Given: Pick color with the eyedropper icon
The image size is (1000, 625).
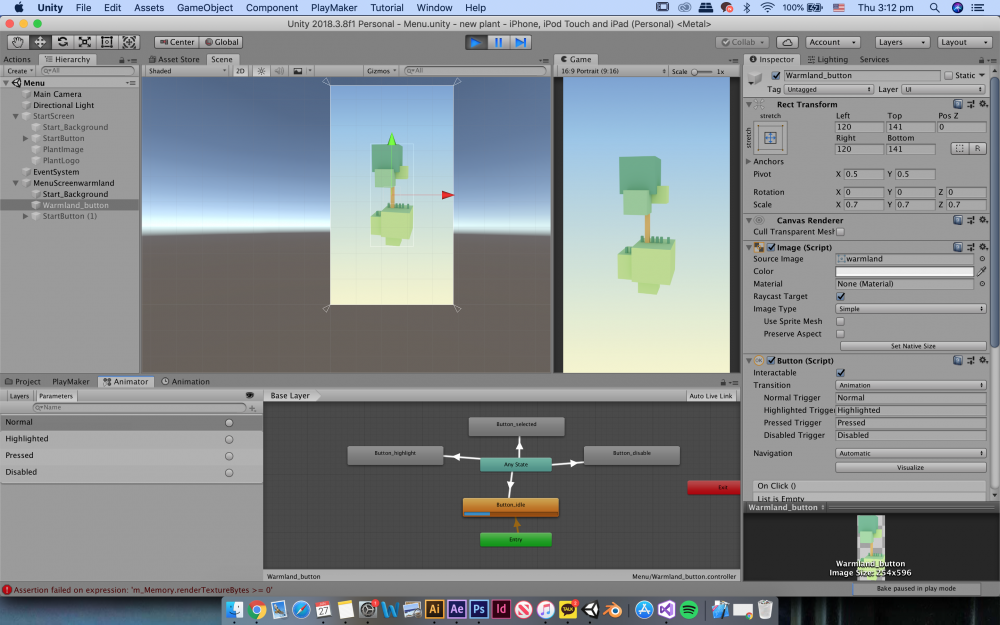Looking at the screenshot, I should click(x=982, y=271).
